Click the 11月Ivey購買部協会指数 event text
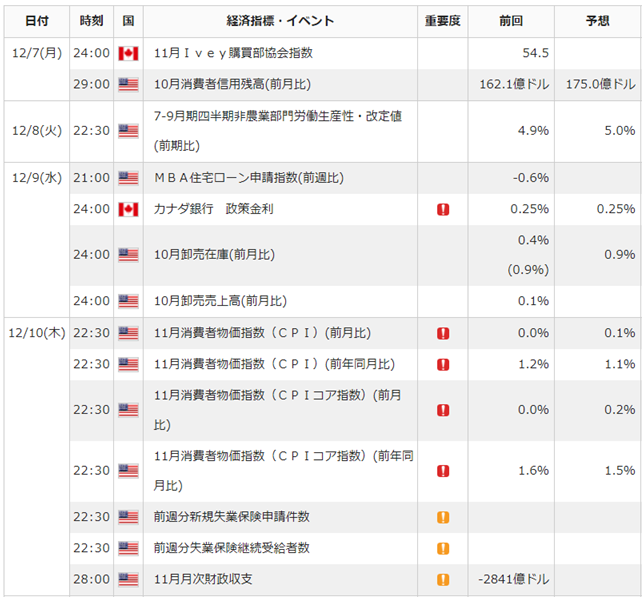 [x=233, y=53]
